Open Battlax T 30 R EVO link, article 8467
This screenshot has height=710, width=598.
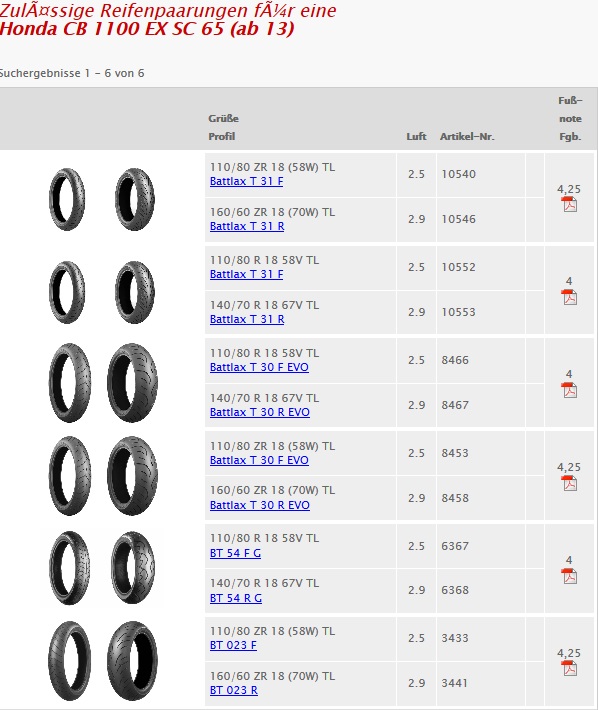point(259,412)
